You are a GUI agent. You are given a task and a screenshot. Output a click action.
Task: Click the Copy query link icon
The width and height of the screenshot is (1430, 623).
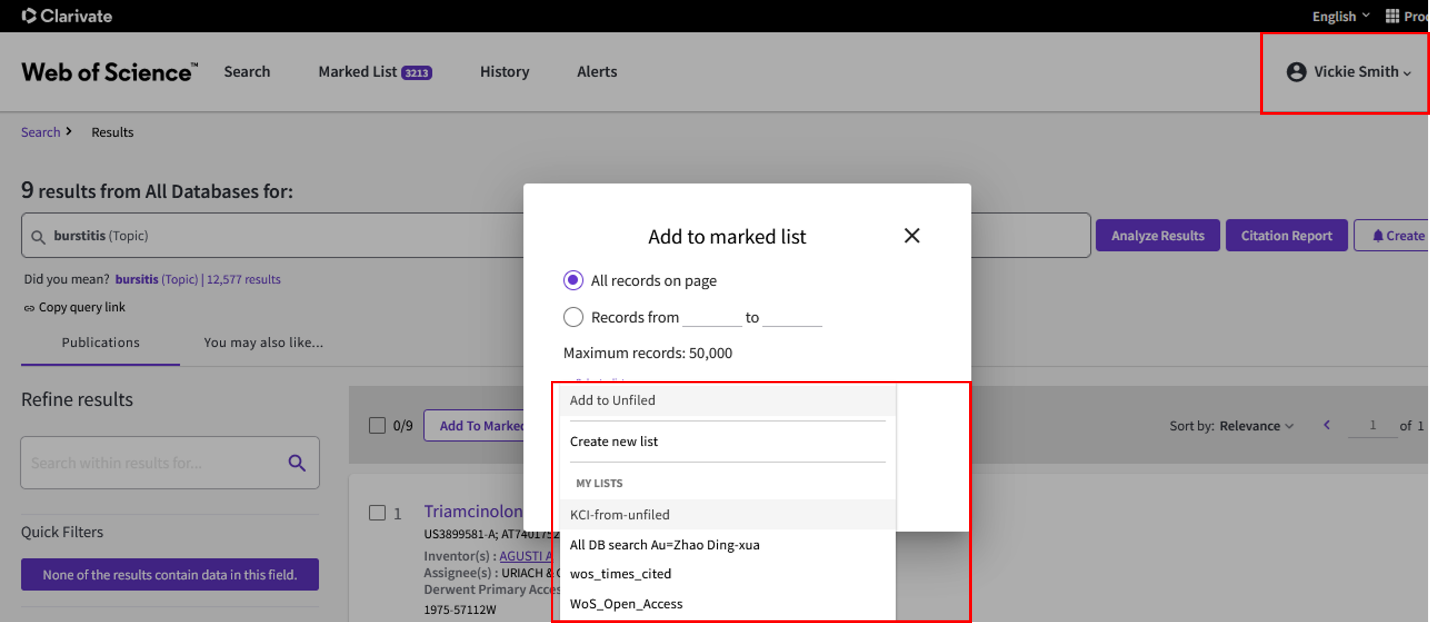click(x=29, y=308)
